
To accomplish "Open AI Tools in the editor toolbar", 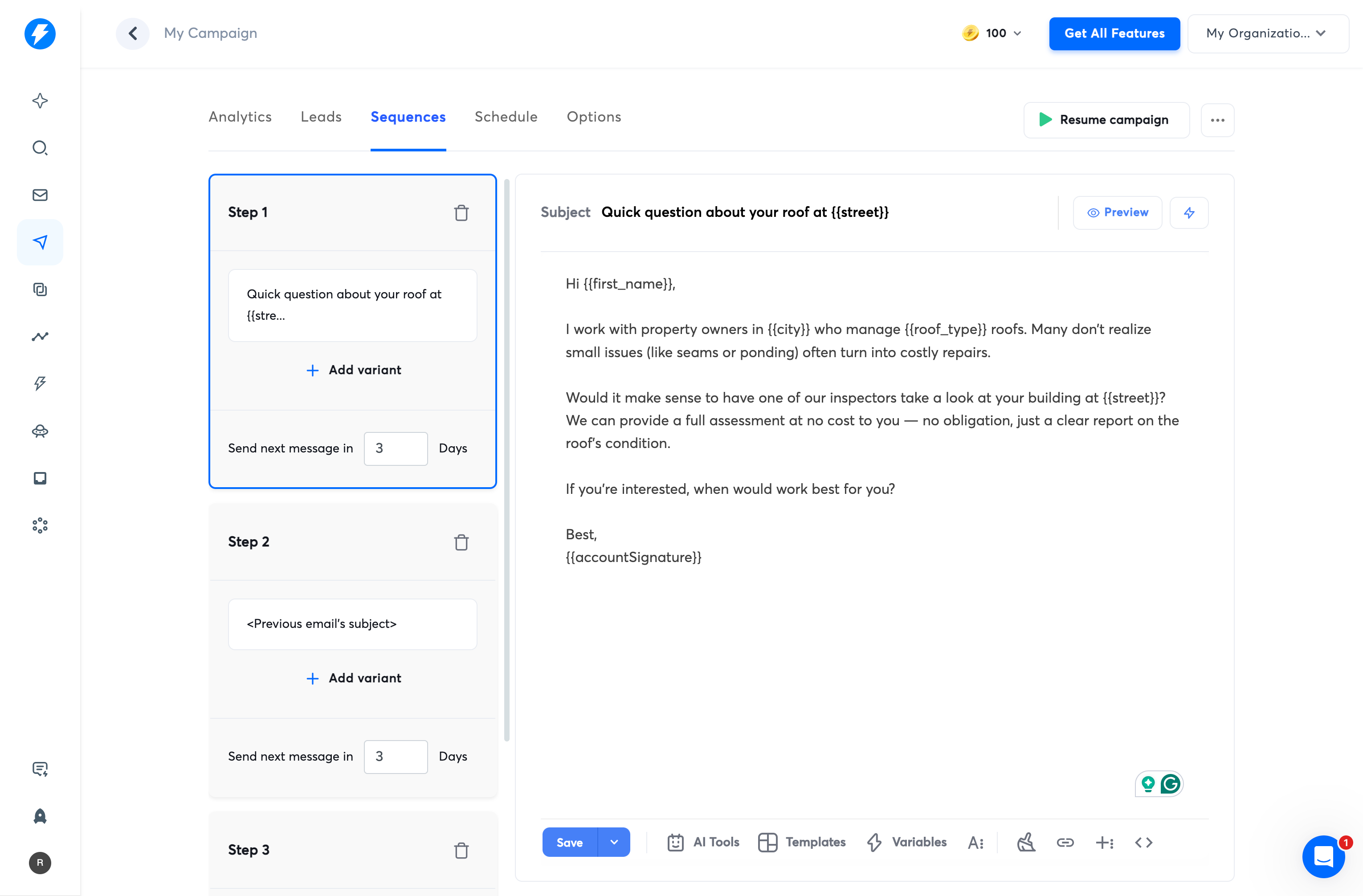I will 703,842.
